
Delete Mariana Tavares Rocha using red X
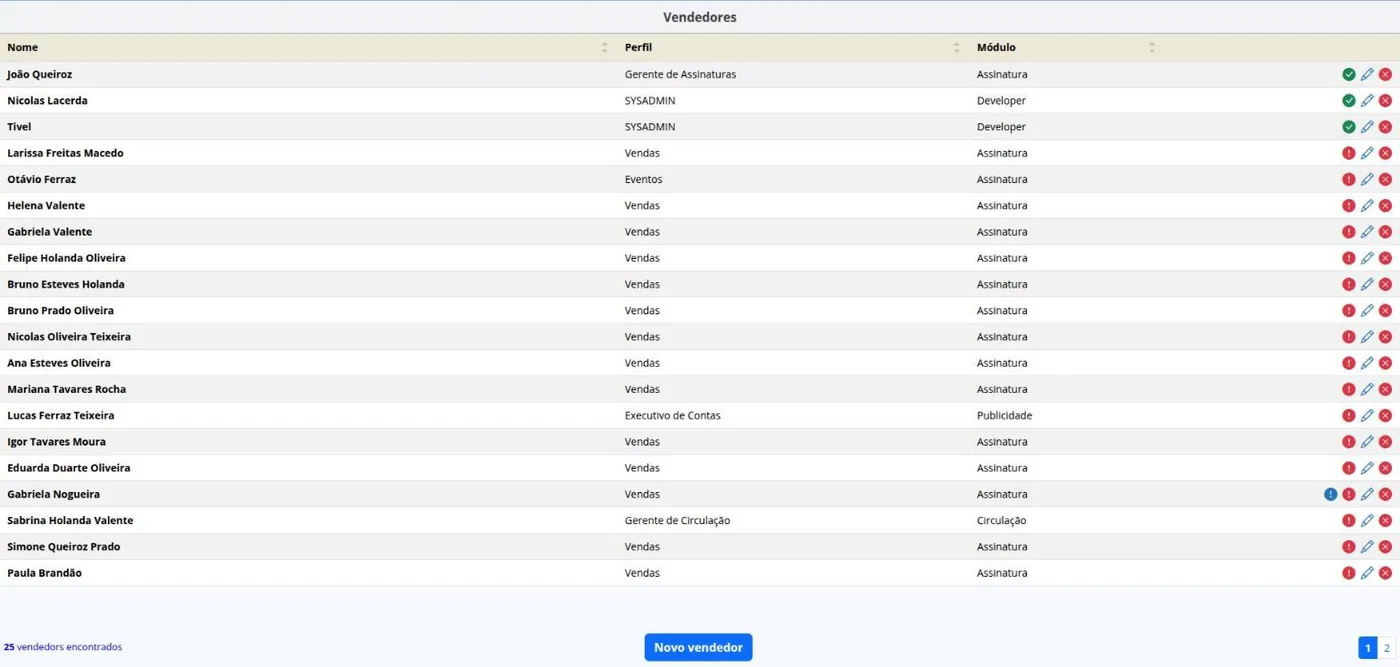(1385, 389)
